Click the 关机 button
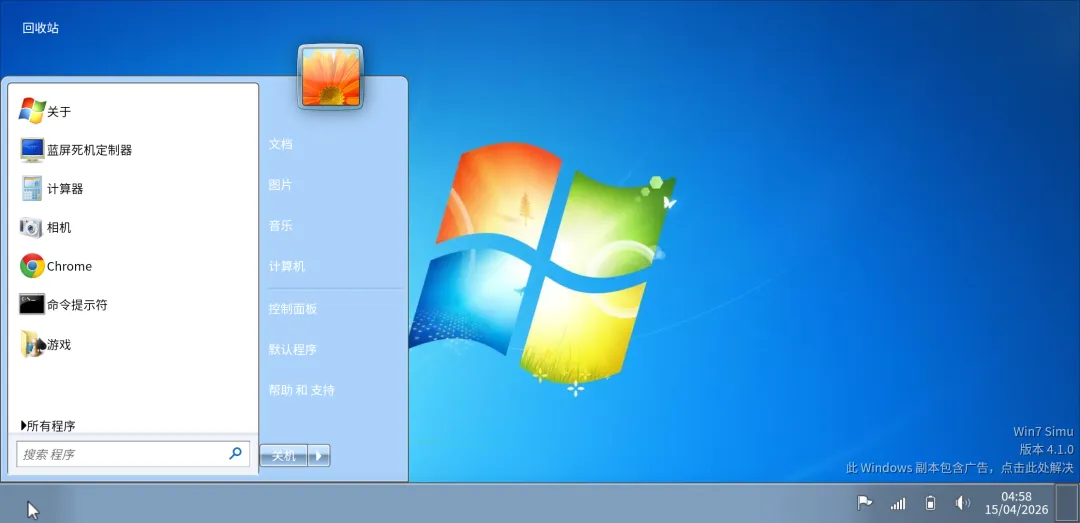1080x523 pixels. (x=284, y=455)
